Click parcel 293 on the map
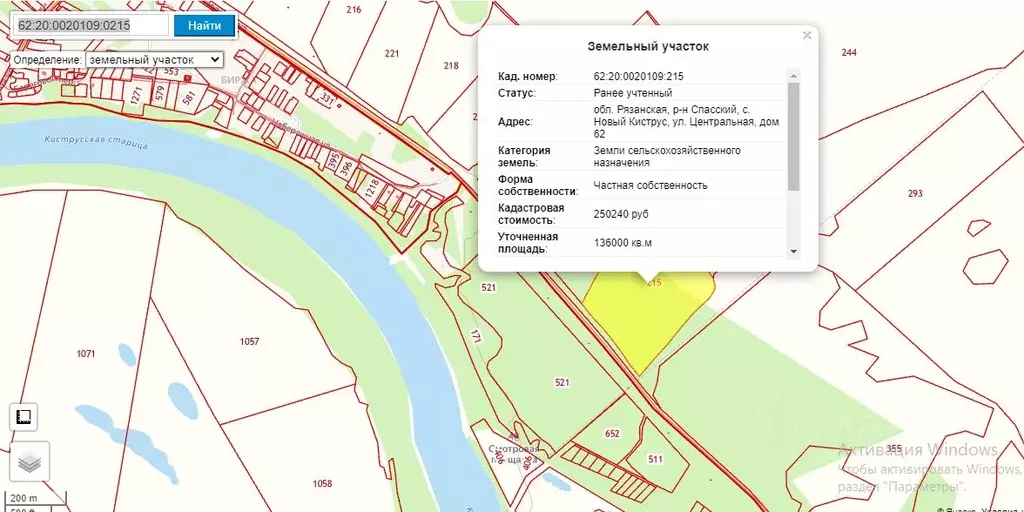The width and height of the screenshot is (1024, 512). coord(915,193)
